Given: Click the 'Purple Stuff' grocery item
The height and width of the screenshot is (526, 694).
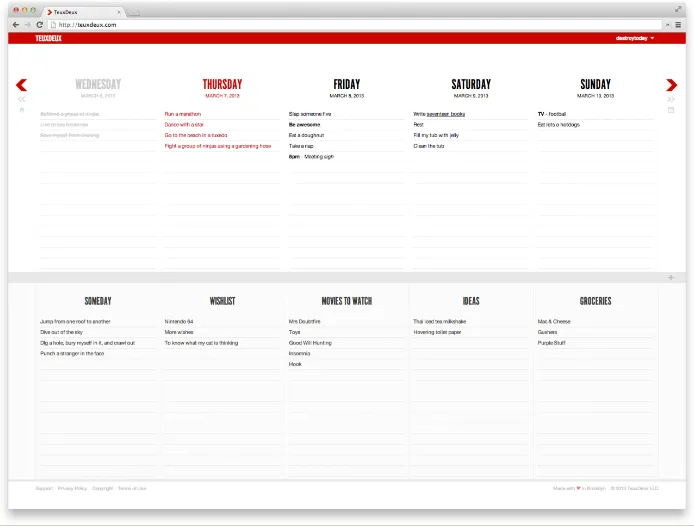Looking at the screenshot, I should tap(551, 343).
